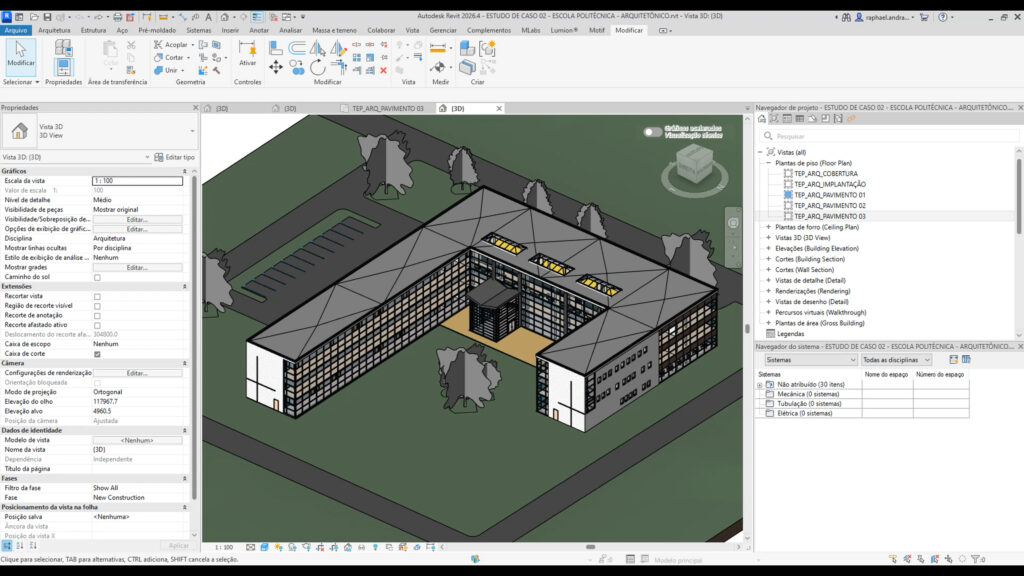Check the Elétrica (0 sistemas) checkbox
This screenshot has width=1024, height=576.
tap(770, 413)
